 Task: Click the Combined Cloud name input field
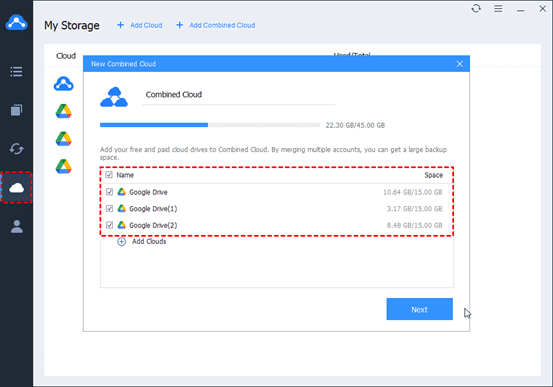coord(239,95)
